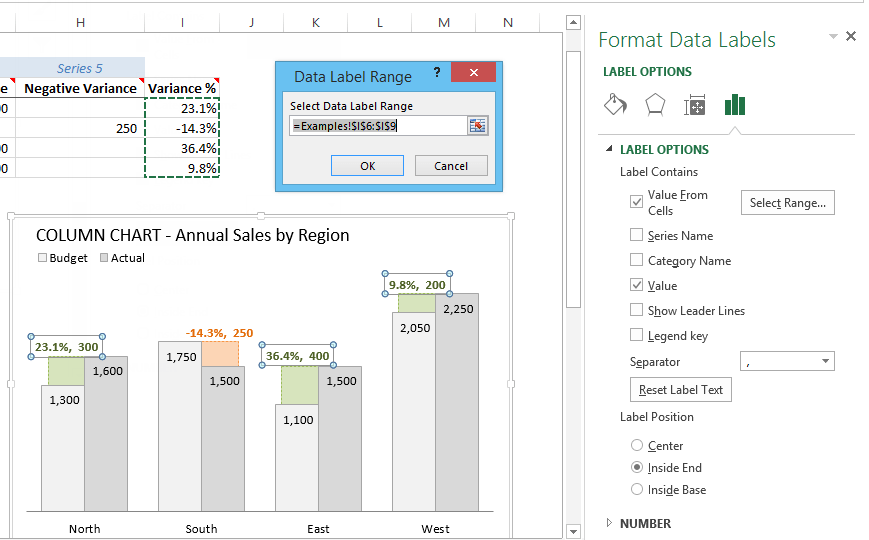Open the Fill & Line paint bucket tab
The height and width of the screenshot is (540, 869).
click(x=615, y=104)
